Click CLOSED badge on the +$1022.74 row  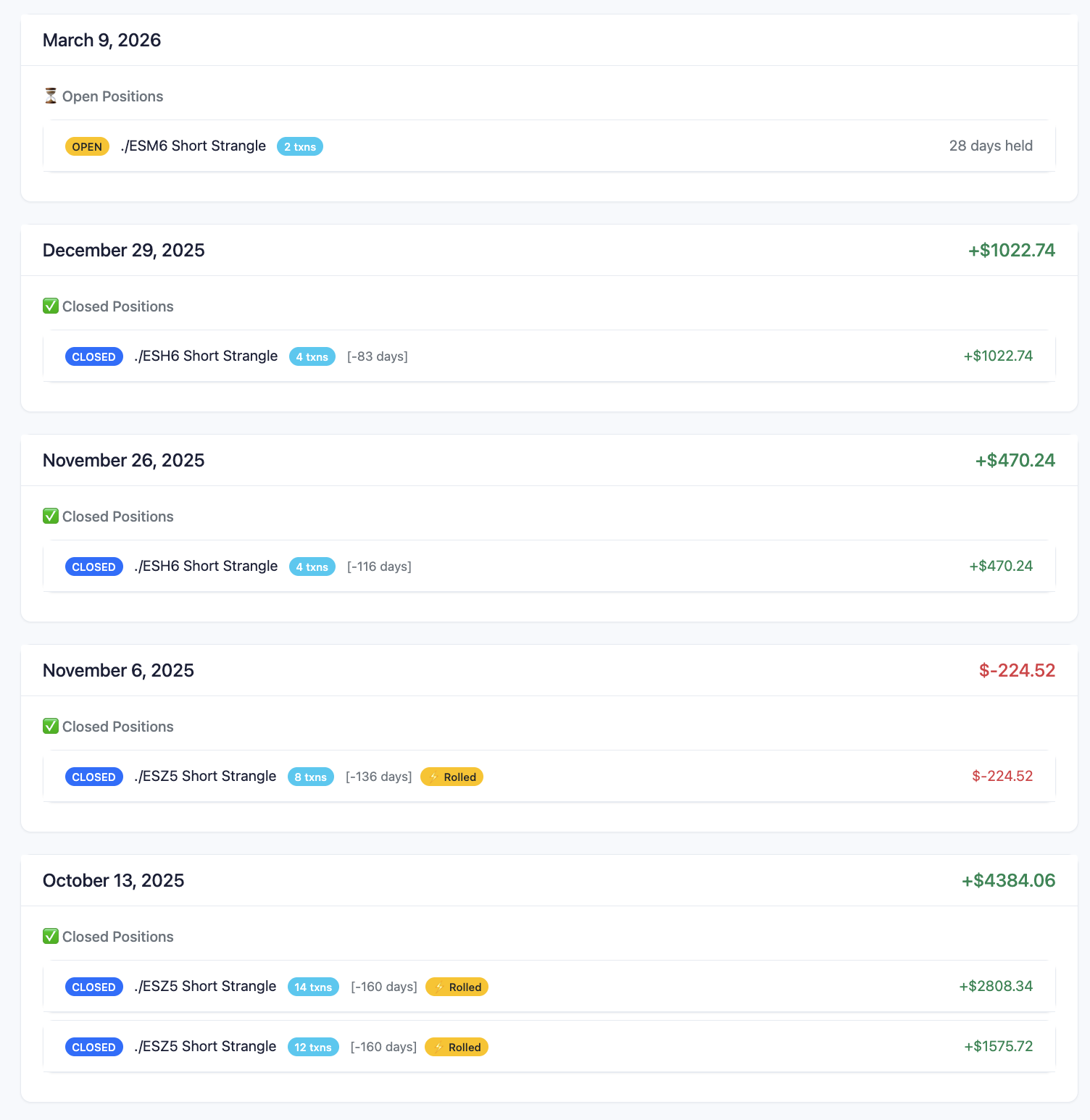tap(94, 356)
